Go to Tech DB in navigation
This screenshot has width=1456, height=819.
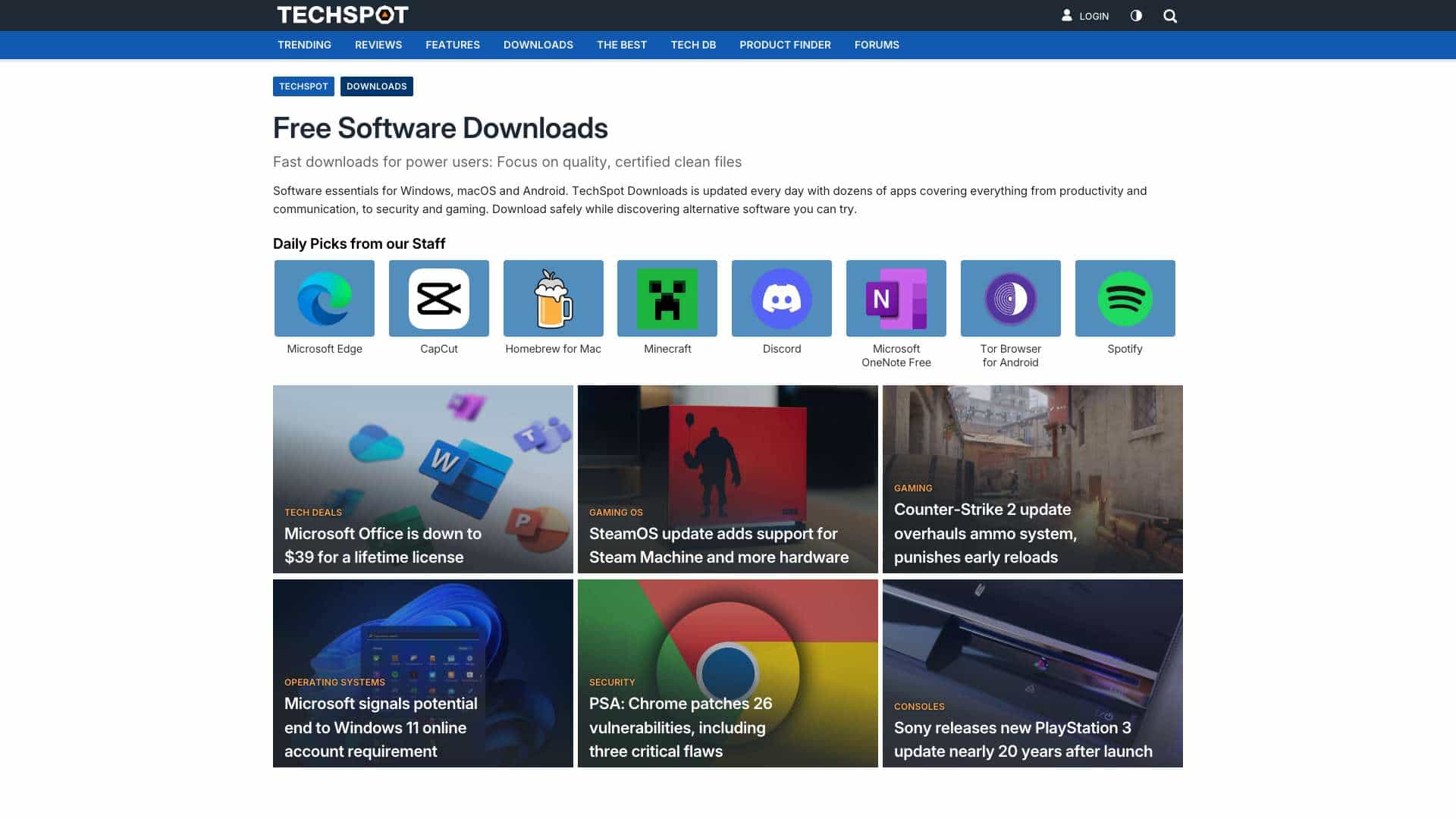[x=693, y=45]
